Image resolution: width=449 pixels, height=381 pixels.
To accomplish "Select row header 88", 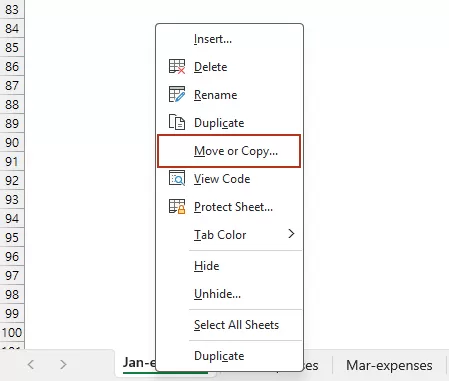I will click(12, 104).
